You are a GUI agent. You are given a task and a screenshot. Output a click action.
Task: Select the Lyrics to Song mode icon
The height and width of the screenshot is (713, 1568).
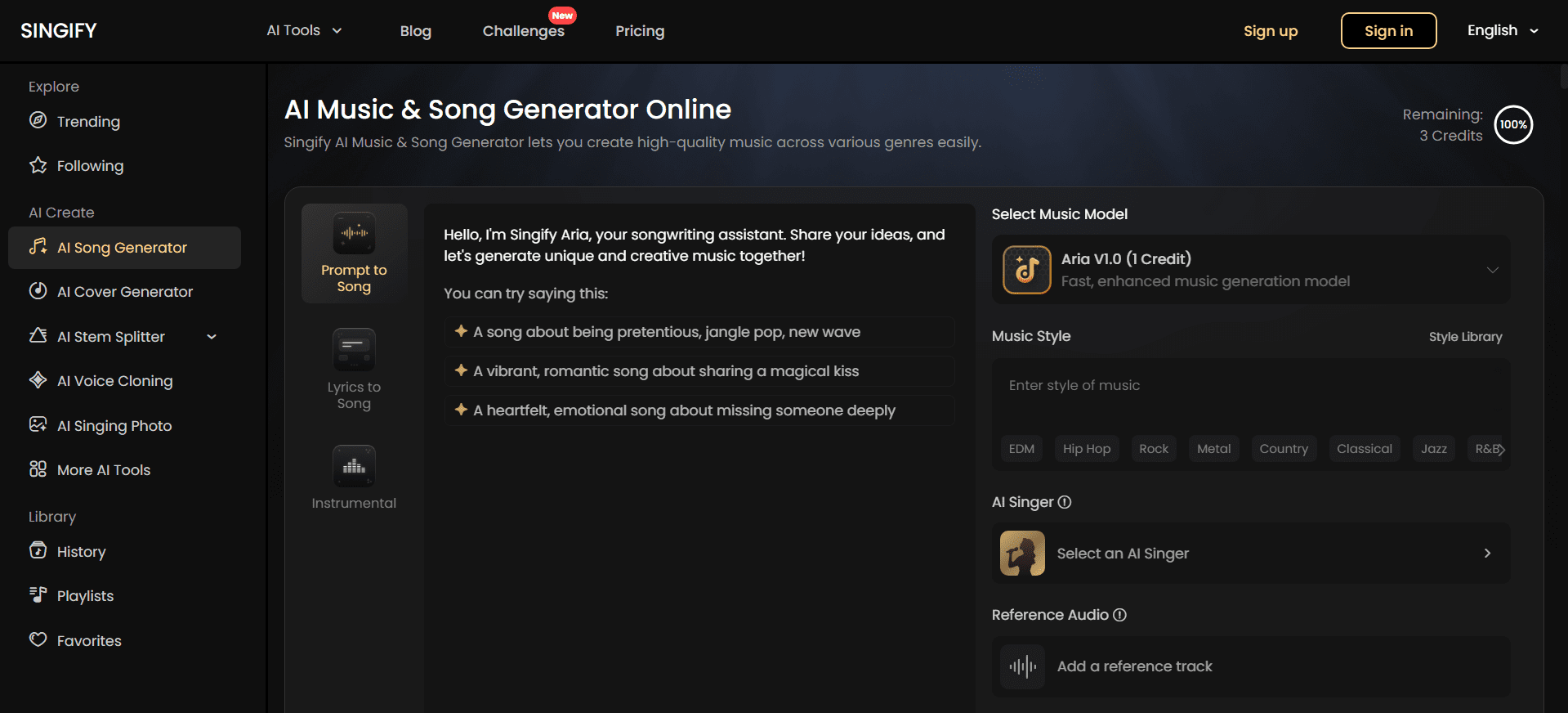(354, 349)
